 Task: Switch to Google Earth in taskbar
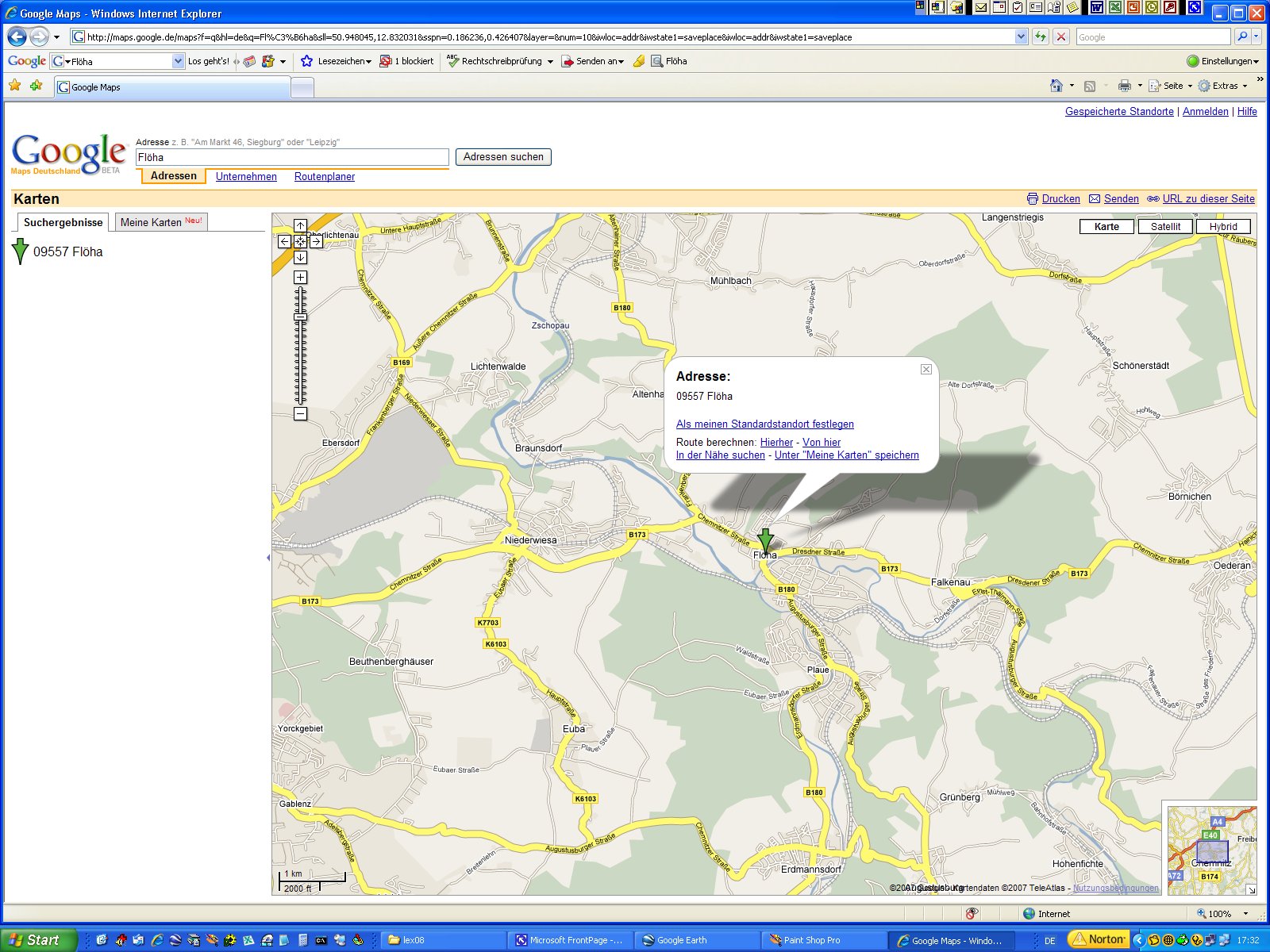(697, 940)
